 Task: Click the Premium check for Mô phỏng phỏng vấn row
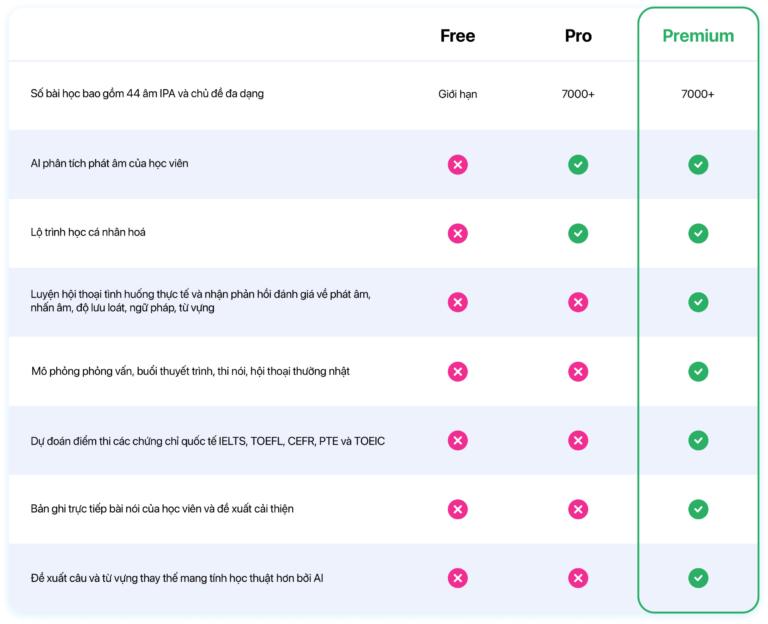(698, 371)
